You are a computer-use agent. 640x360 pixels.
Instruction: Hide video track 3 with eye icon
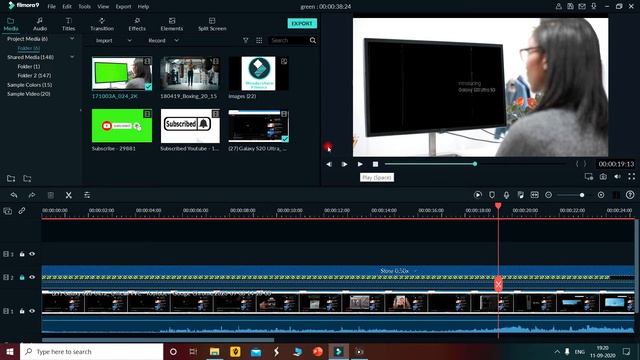click(x=32, y=254)
